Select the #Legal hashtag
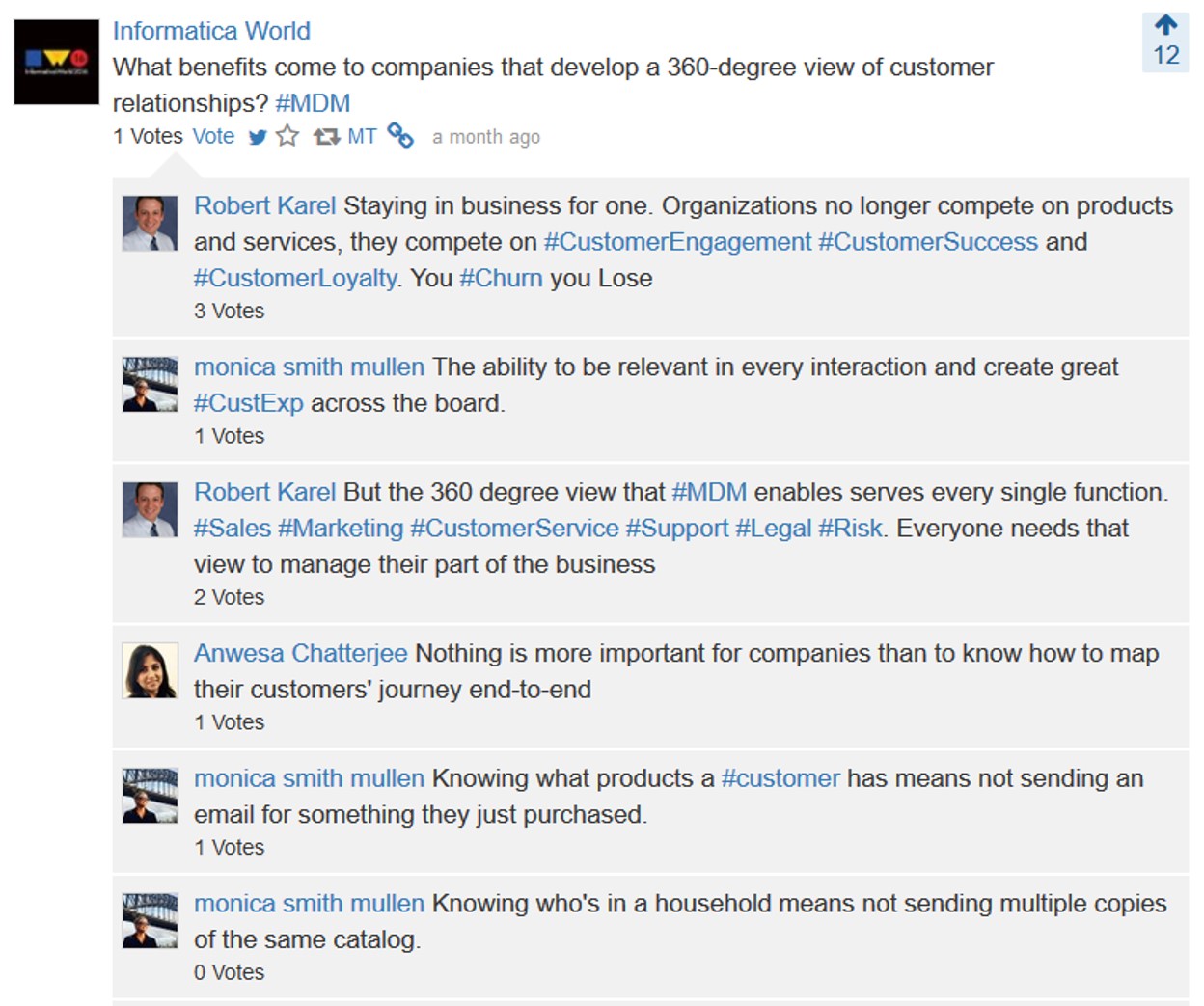The height and width of the screenshot is (1006, 1204). click(x=774, y=529)
